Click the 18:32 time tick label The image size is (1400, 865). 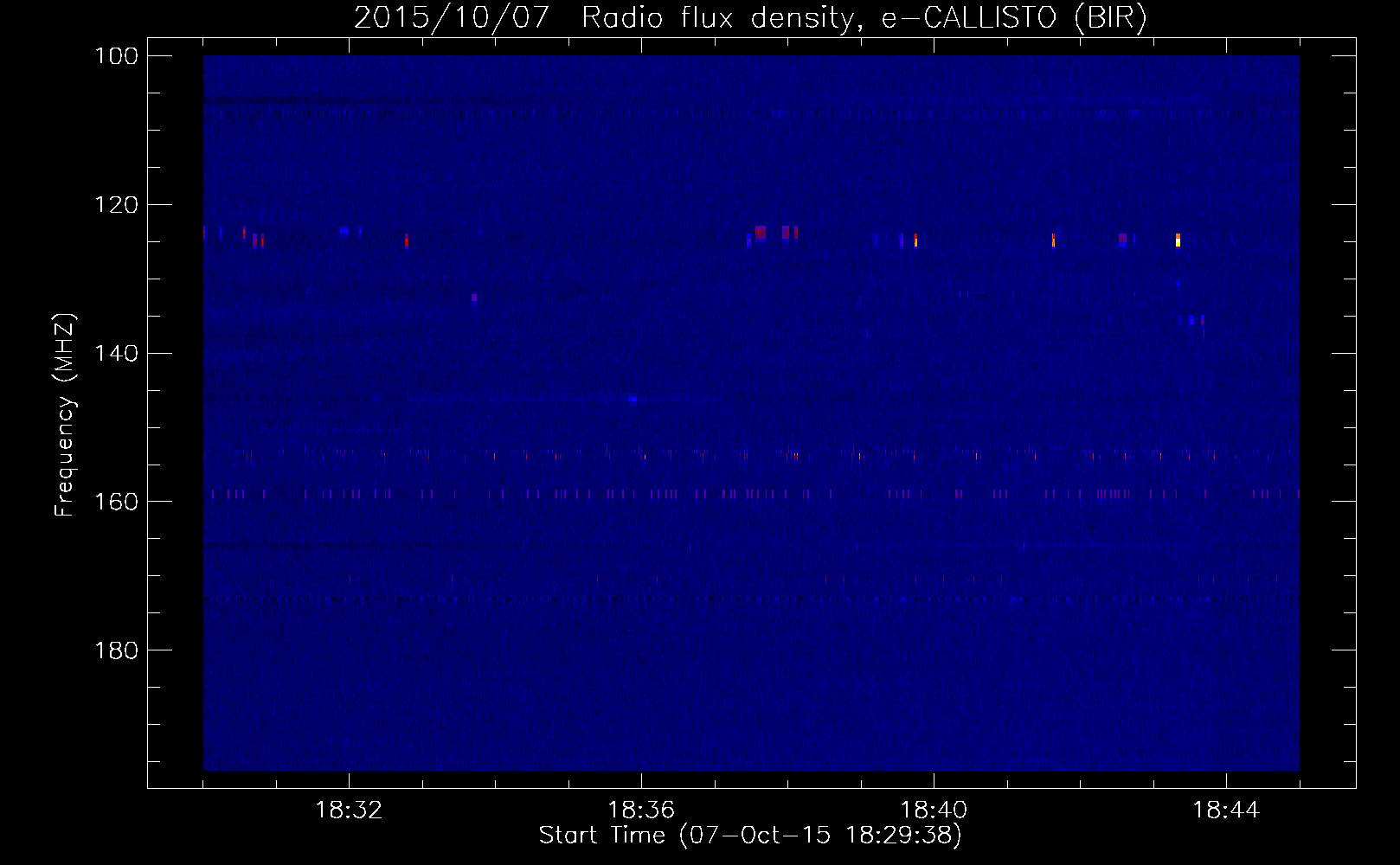click(349, 811)
